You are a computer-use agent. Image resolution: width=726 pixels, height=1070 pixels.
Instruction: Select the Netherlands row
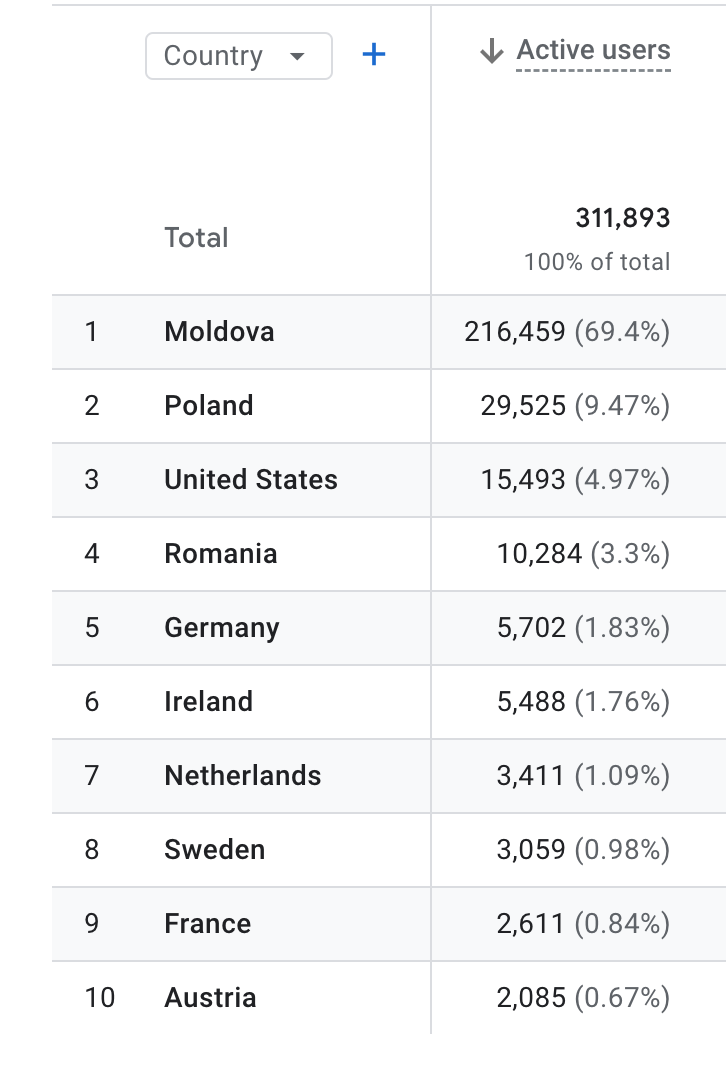[x=242, y=776]
